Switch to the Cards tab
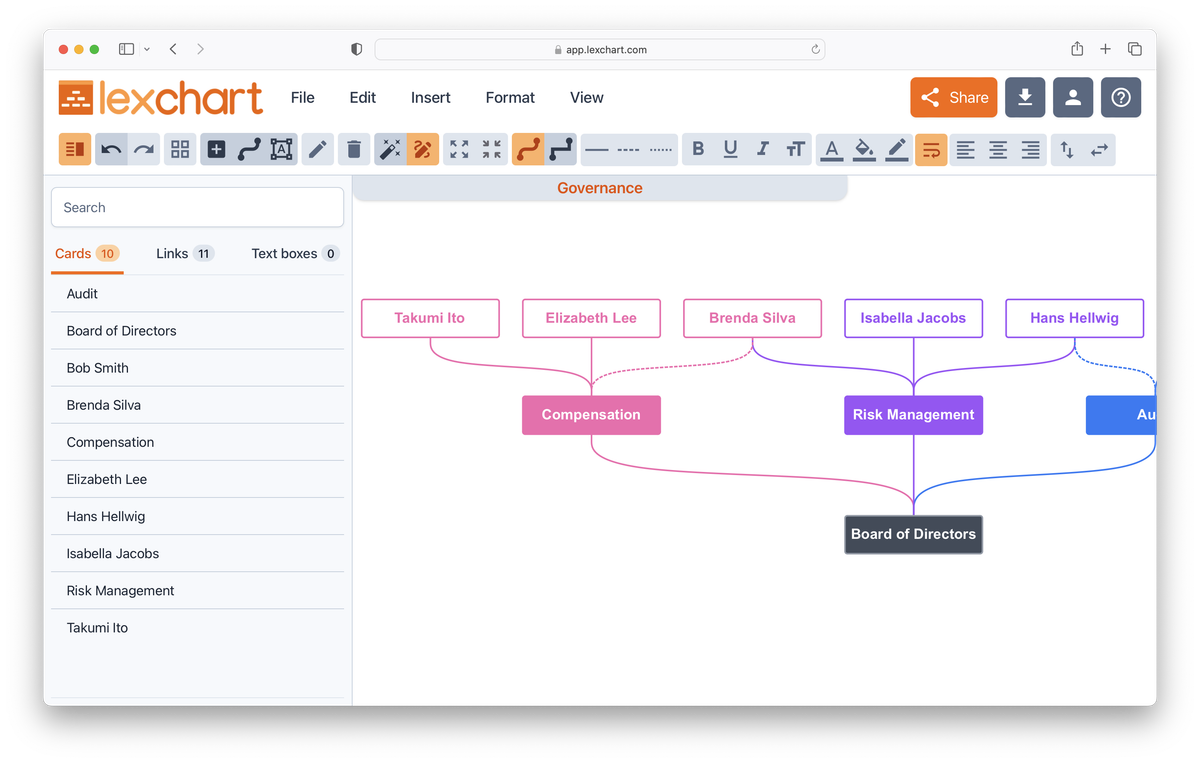 (x=87, y=254)
